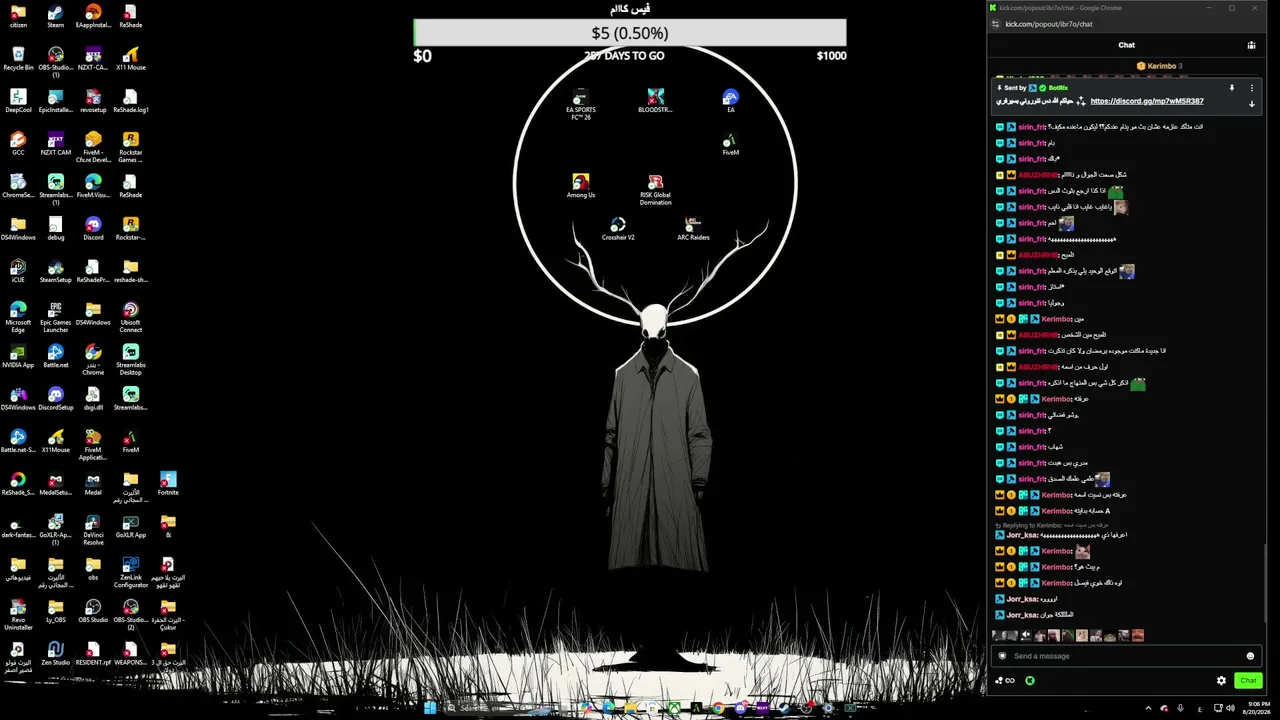The height and width of the screenshot is (720, 1280).
Task: Open the Recycle Bin
Action: tap(18, 59)
